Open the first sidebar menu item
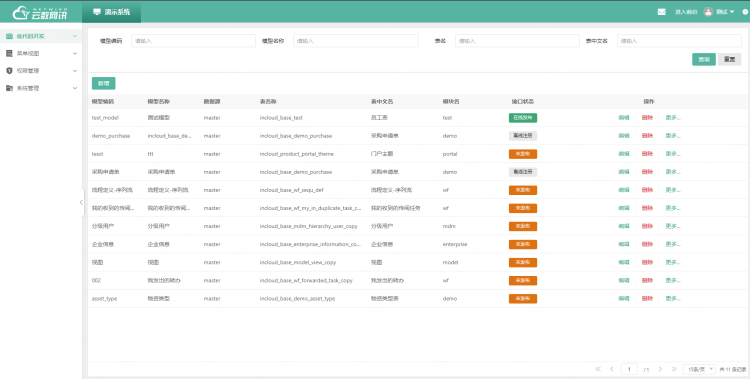 coord(41,36)
